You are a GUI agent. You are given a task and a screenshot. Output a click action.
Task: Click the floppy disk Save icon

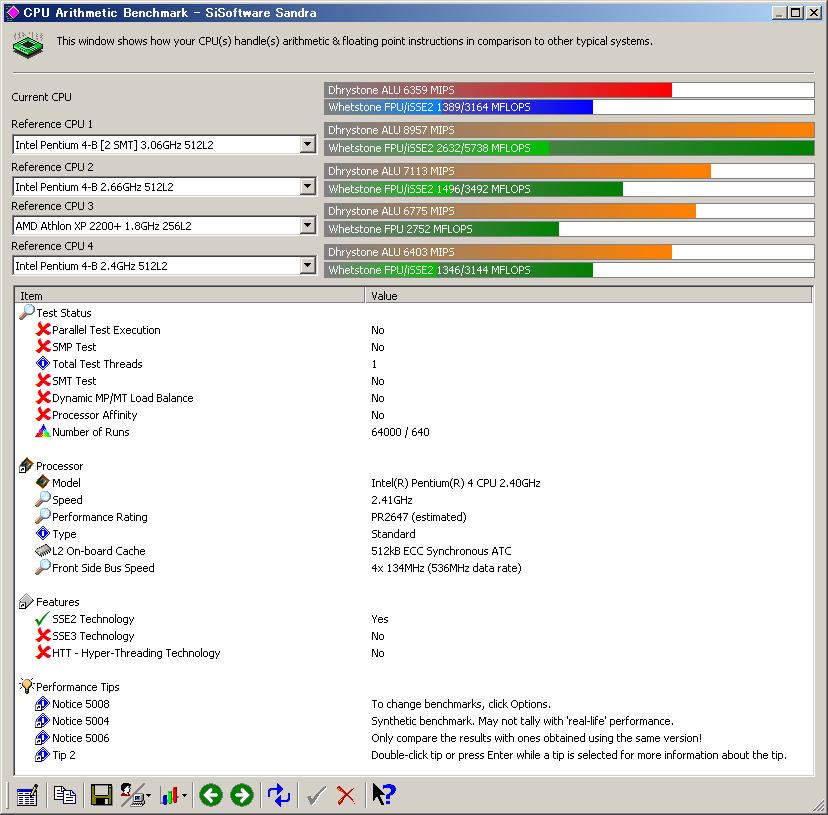coord(101,795)
